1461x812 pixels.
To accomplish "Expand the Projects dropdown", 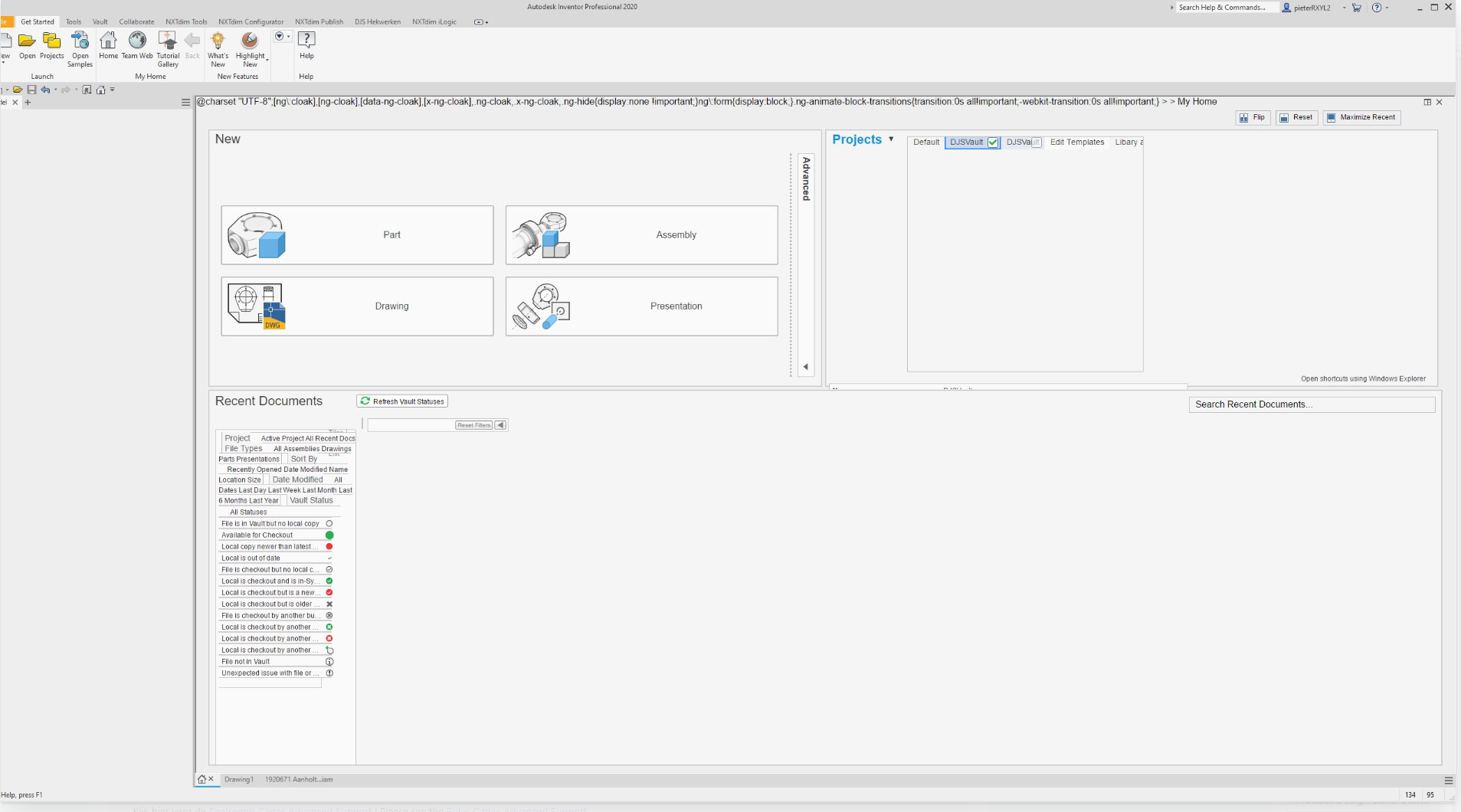I will pos(890,139).
